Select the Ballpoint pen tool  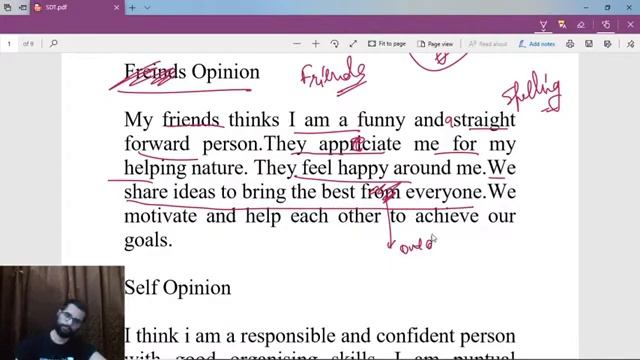tap(543, 25)
